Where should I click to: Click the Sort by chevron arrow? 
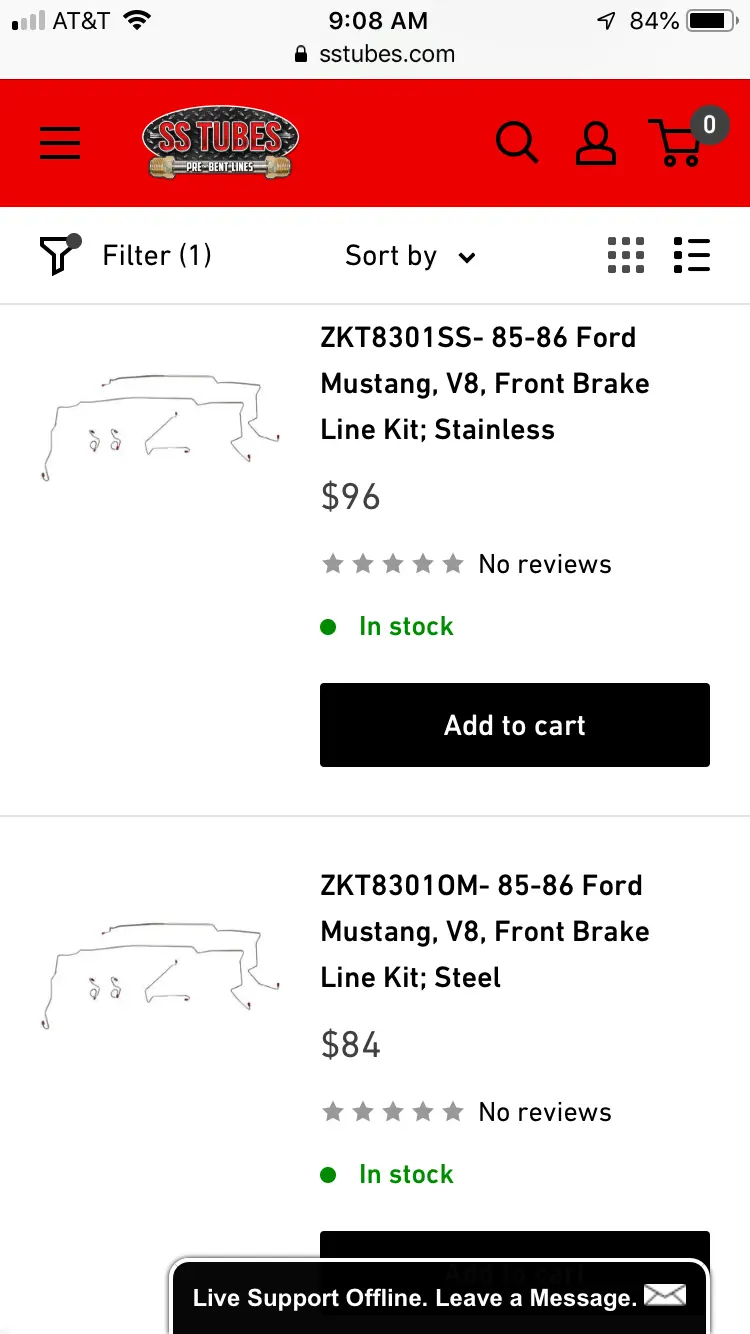(x=466, y=258)
